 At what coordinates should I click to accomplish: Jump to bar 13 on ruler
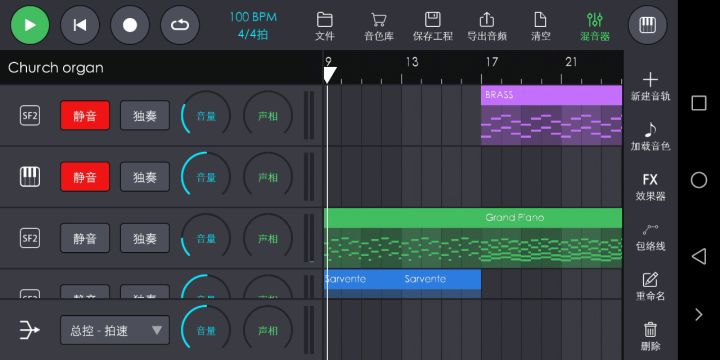pos(412,62)
